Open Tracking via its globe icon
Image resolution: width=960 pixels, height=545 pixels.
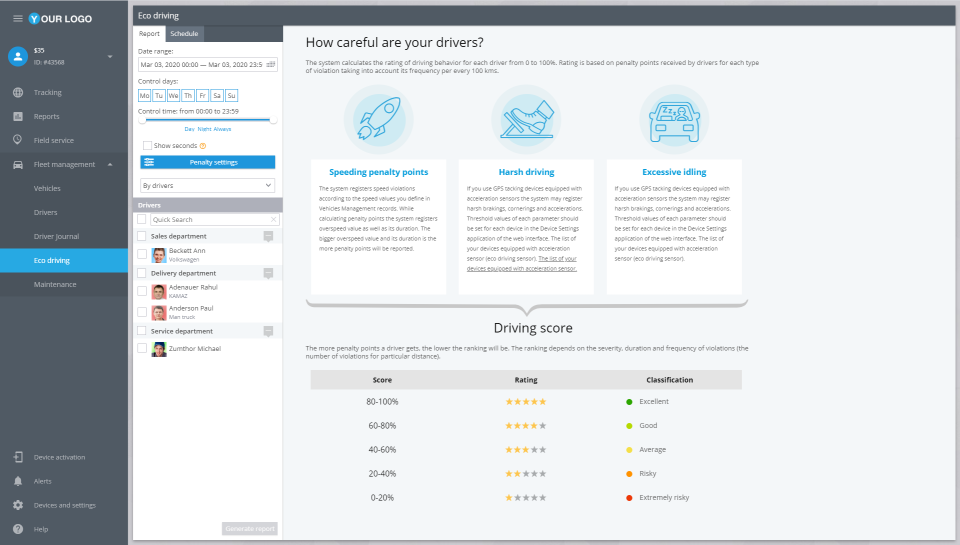click(18, 92)
